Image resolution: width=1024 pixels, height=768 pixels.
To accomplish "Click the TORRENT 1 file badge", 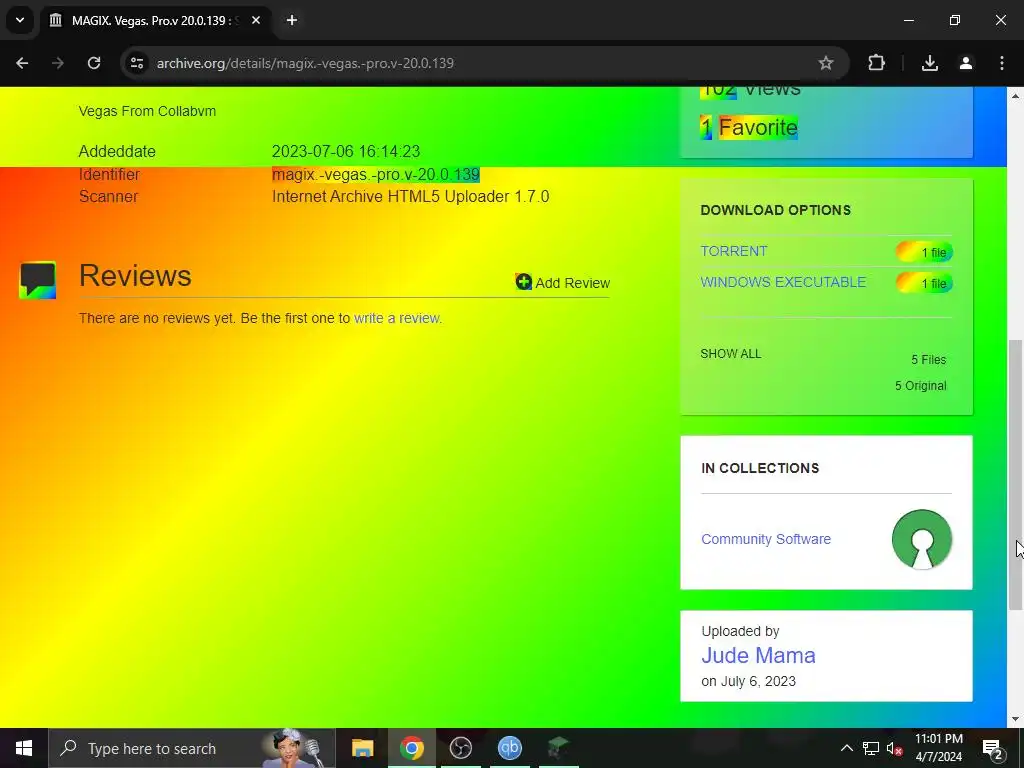I will pos(924,252).
